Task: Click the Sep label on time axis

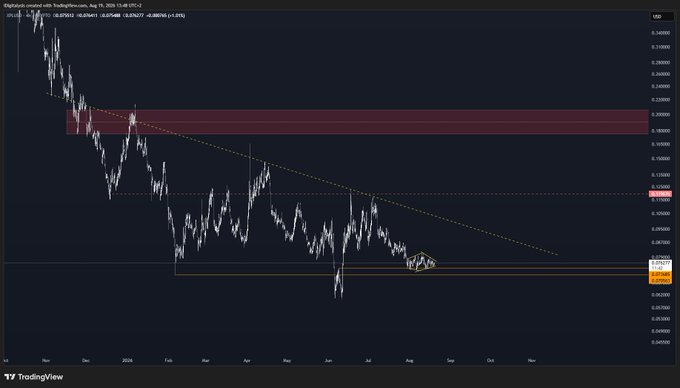Action: point(451,360)
